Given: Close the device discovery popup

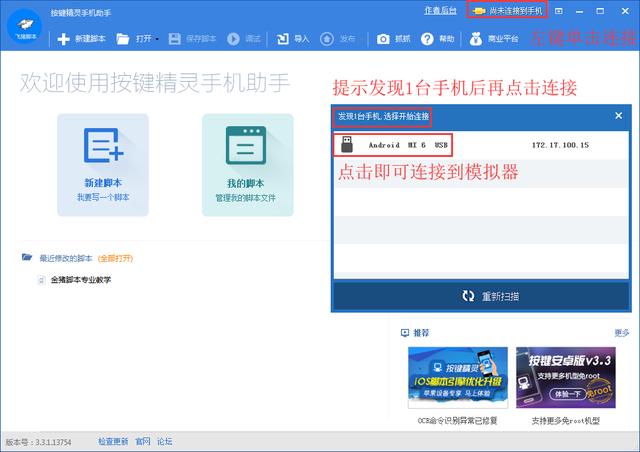Looking at the screenshot, I should click(618, 116).
